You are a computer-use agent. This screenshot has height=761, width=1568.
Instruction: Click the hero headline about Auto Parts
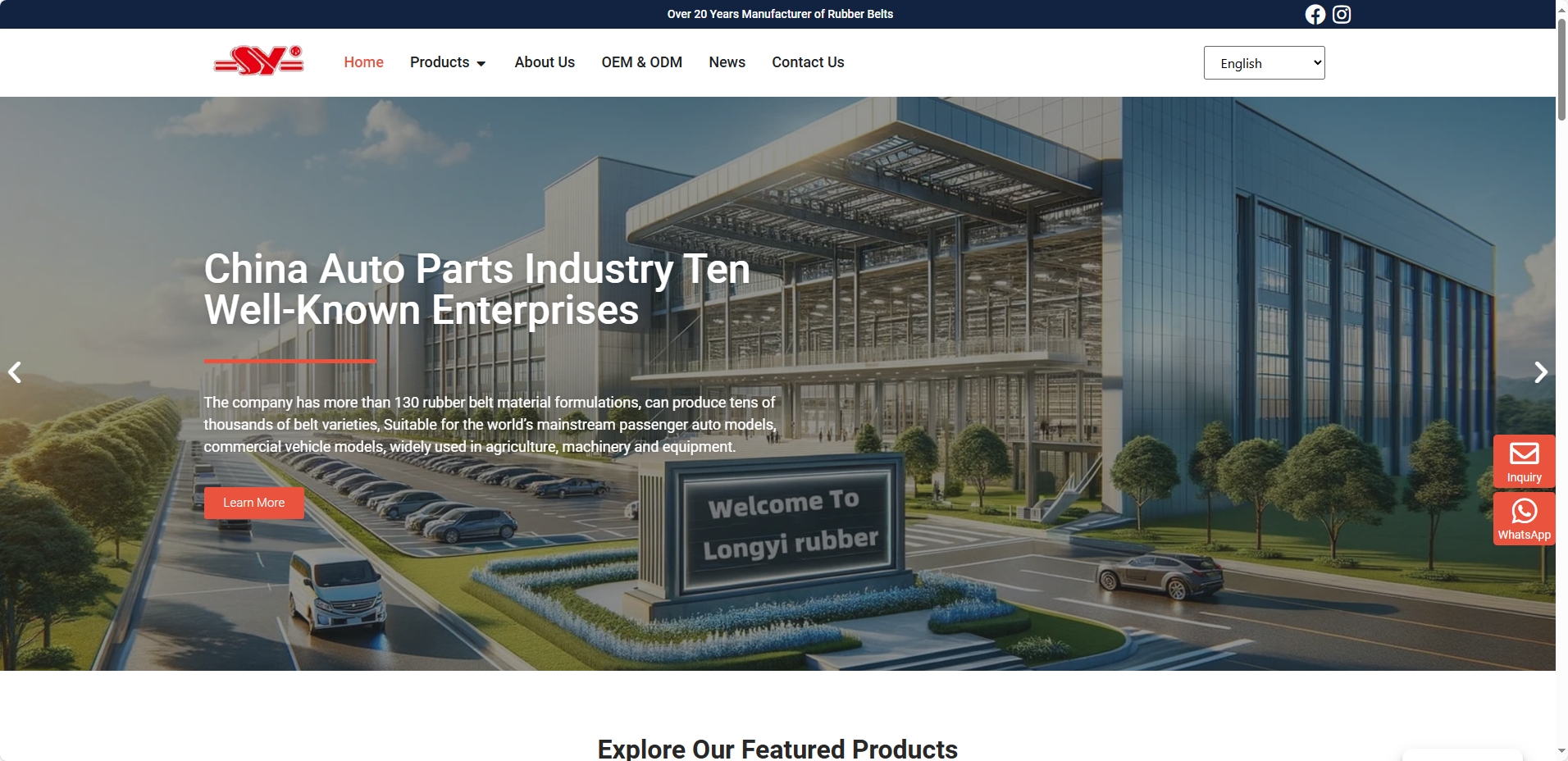[476, 289]
